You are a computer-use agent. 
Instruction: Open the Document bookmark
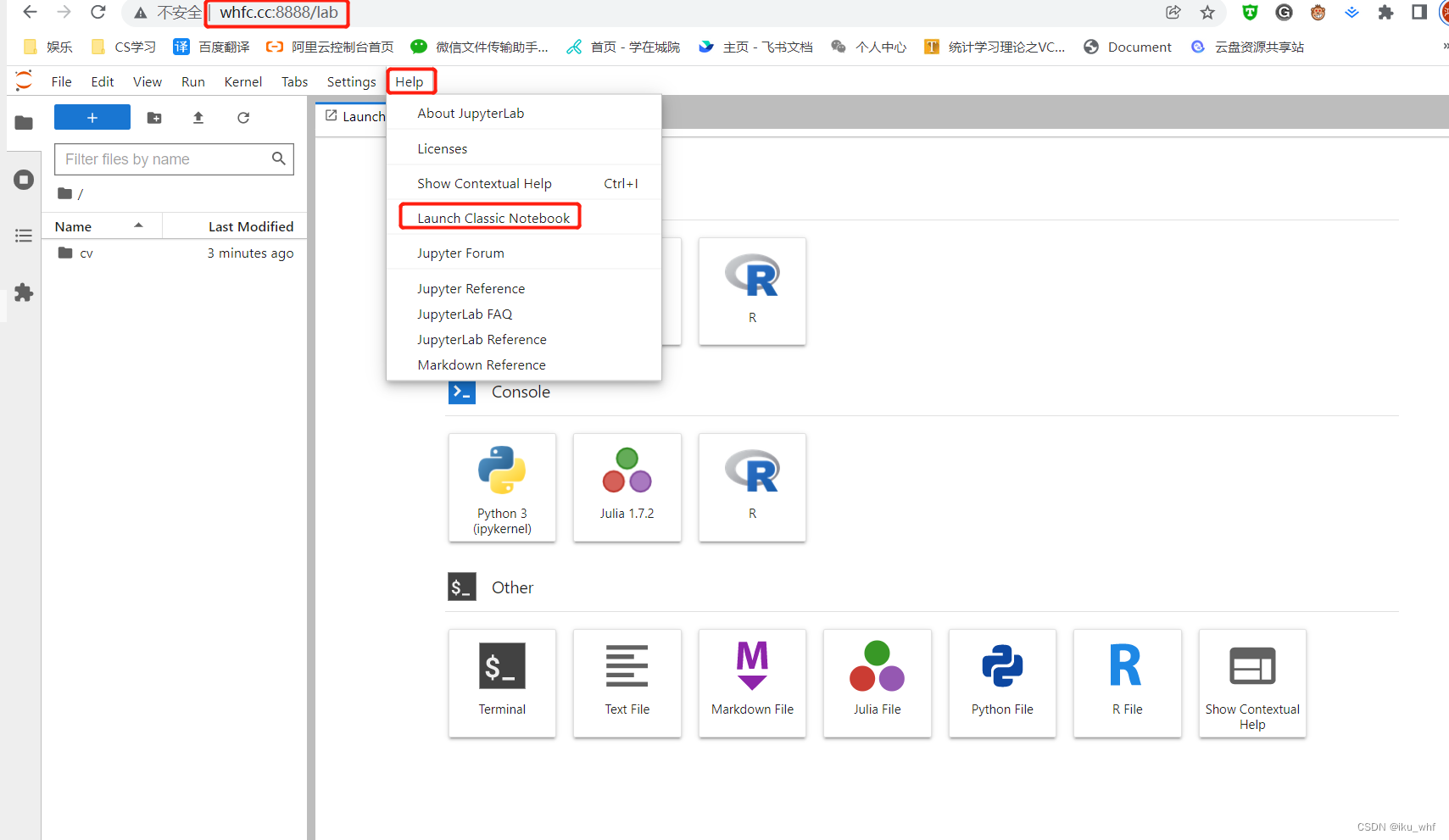[1128, 47]
